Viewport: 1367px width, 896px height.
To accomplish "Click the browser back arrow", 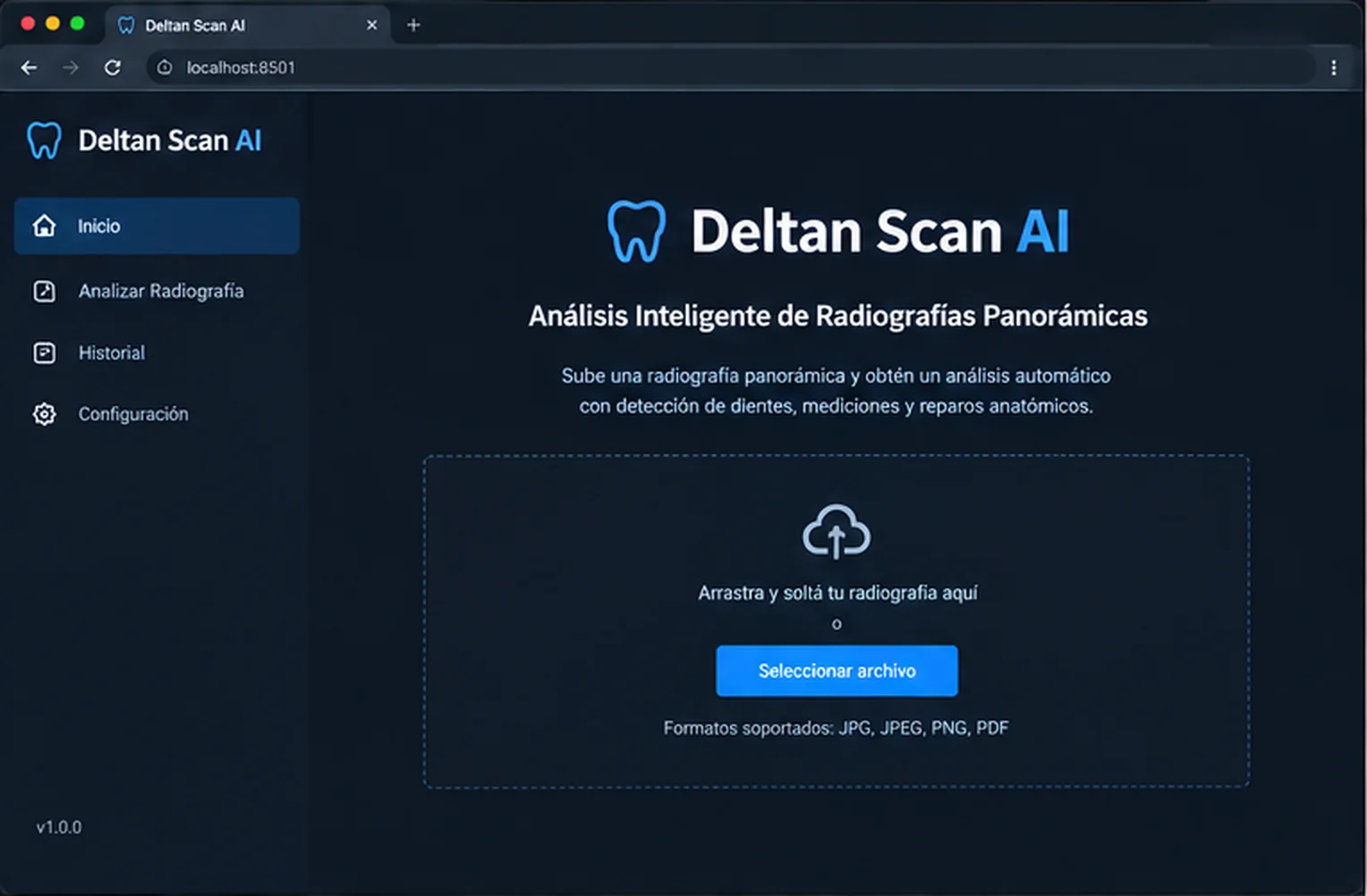I will [29, 68].
